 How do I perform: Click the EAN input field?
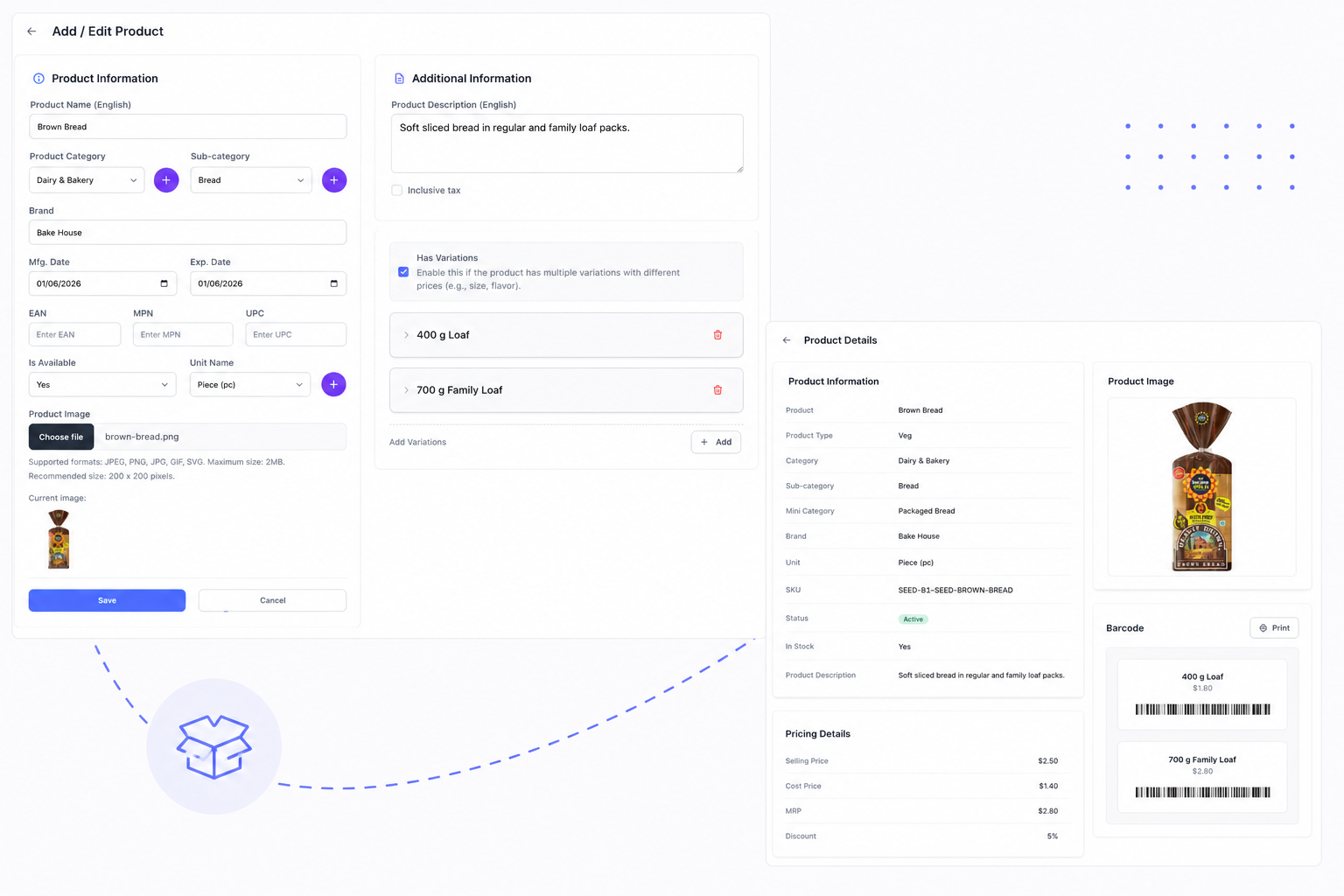[75, 334]
